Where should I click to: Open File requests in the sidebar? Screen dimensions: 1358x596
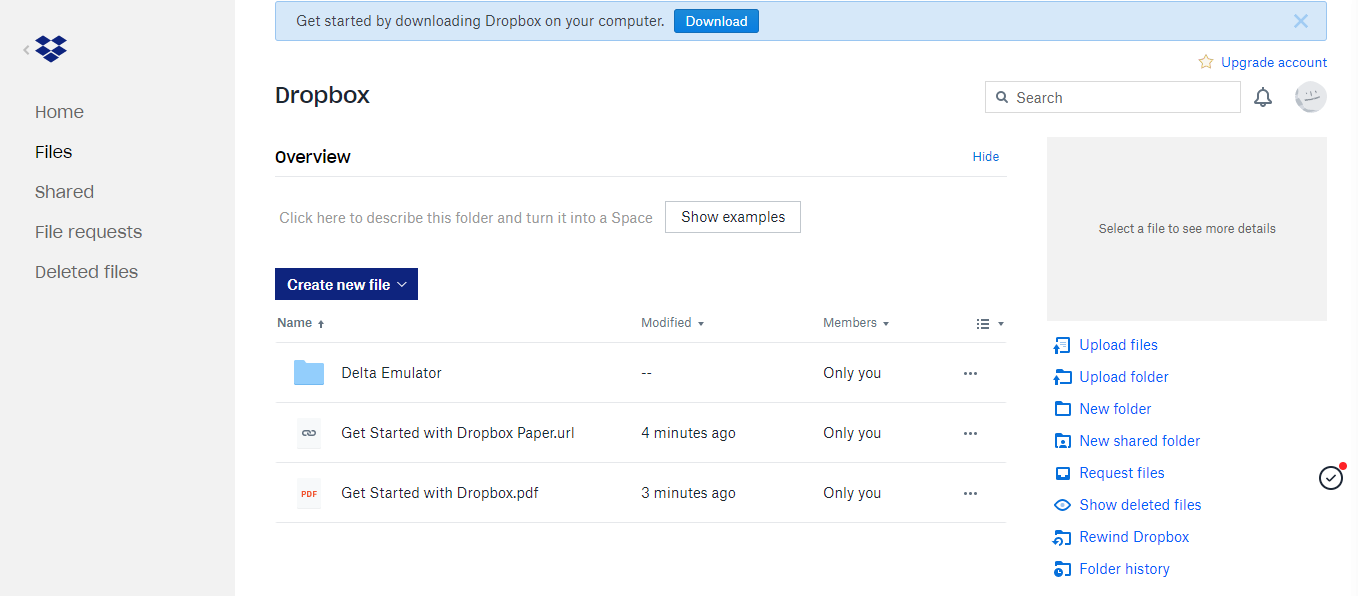pos(88,232)
